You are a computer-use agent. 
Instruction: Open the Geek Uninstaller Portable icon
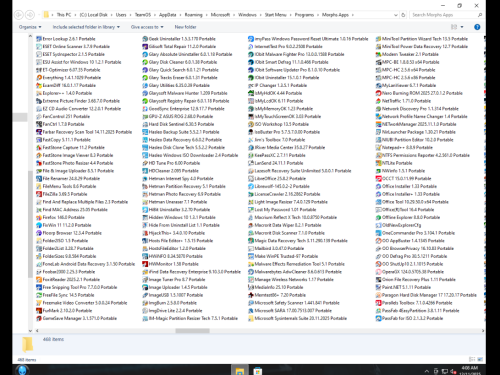[x=145, y=39]
